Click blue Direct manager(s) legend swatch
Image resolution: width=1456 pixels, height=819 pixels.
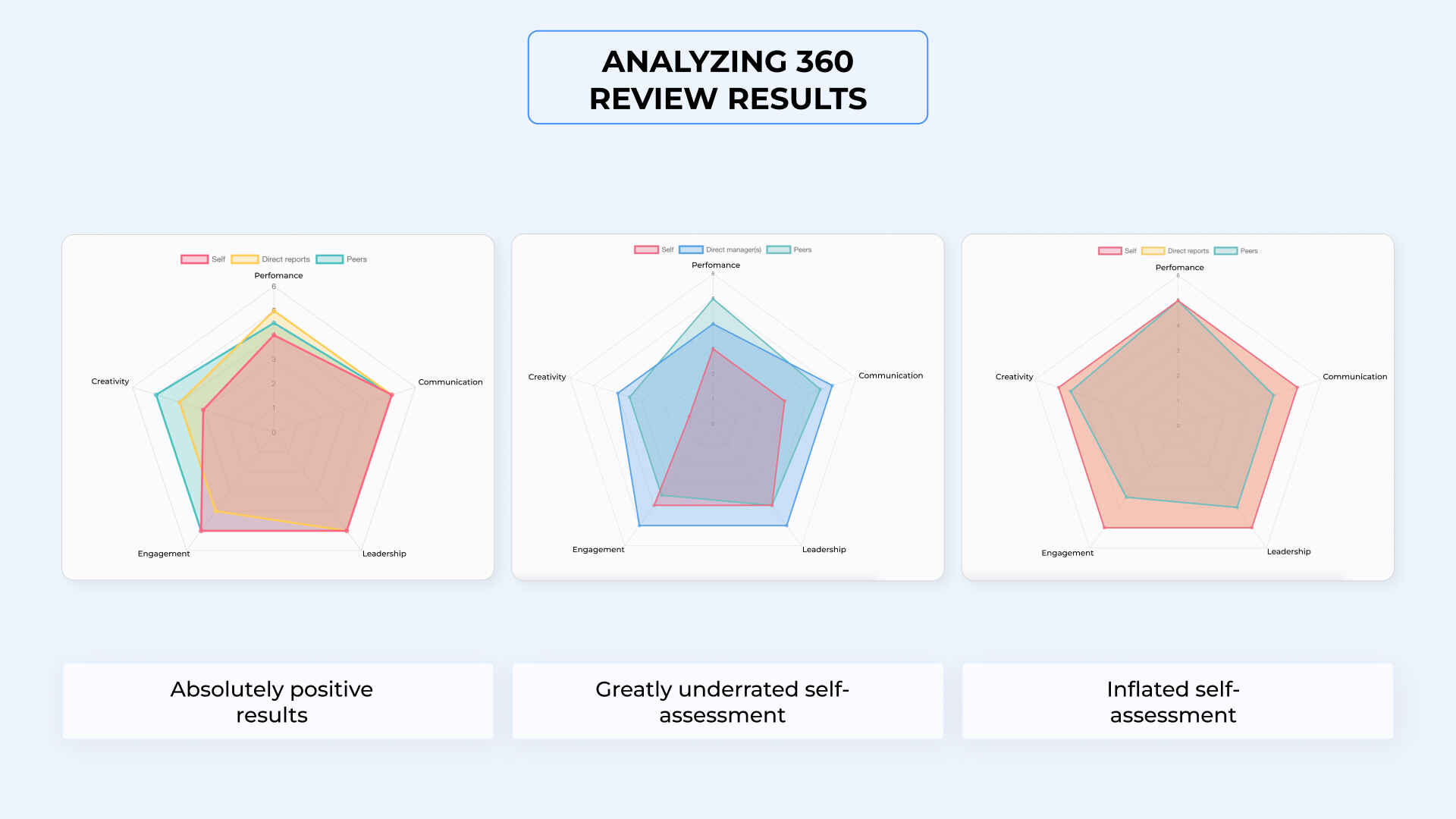(x=691, y=249)
